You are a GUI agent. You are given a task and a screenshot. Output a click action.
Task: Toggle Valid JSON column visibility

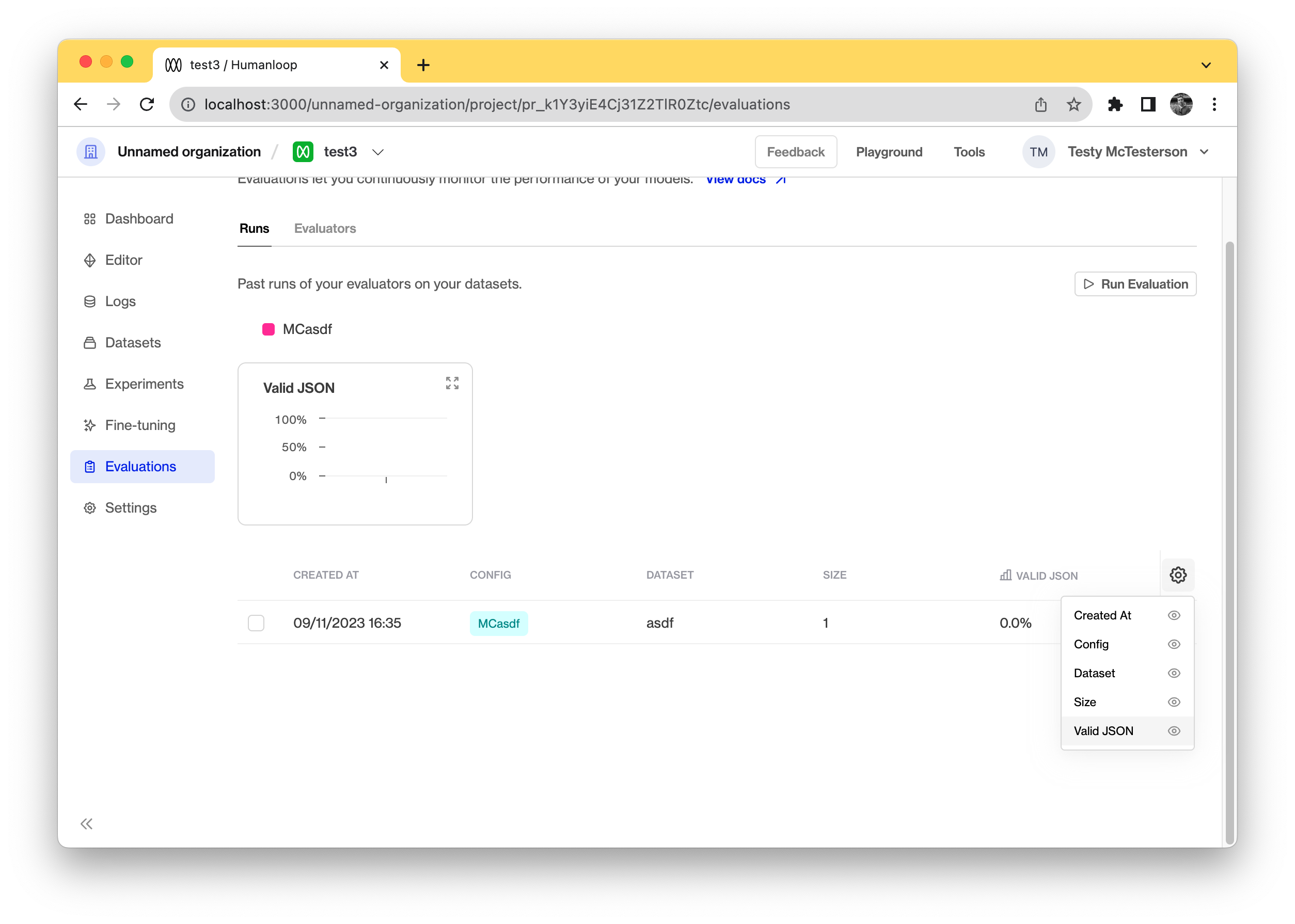1173,730
